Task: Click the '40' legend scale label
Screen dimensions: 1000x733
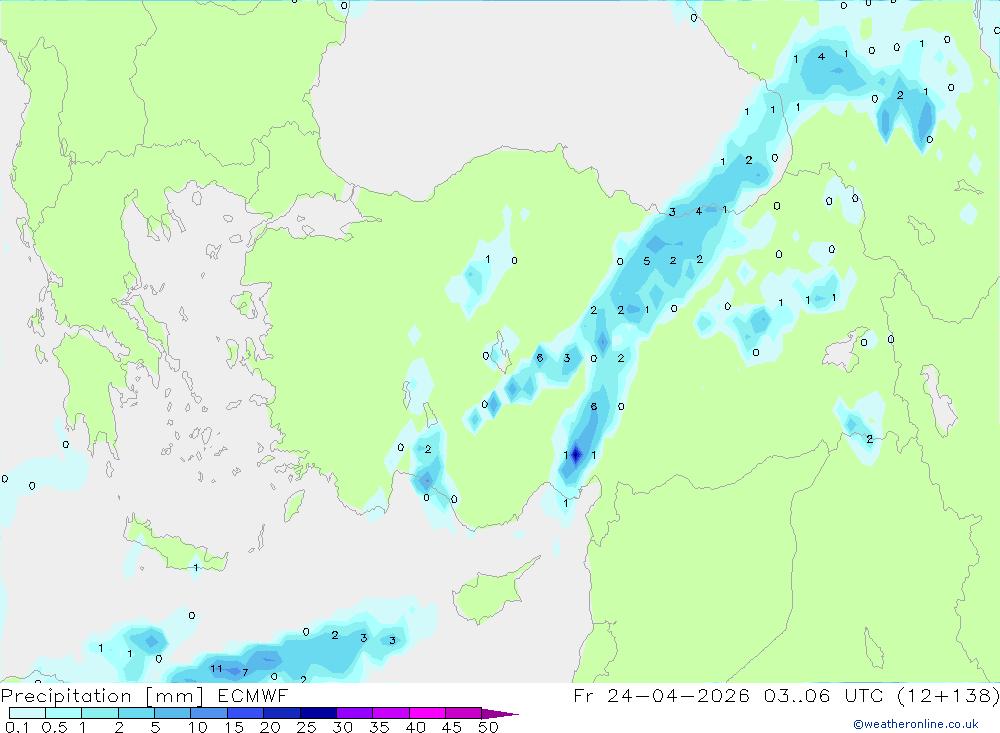Action: tap(415, 727)
